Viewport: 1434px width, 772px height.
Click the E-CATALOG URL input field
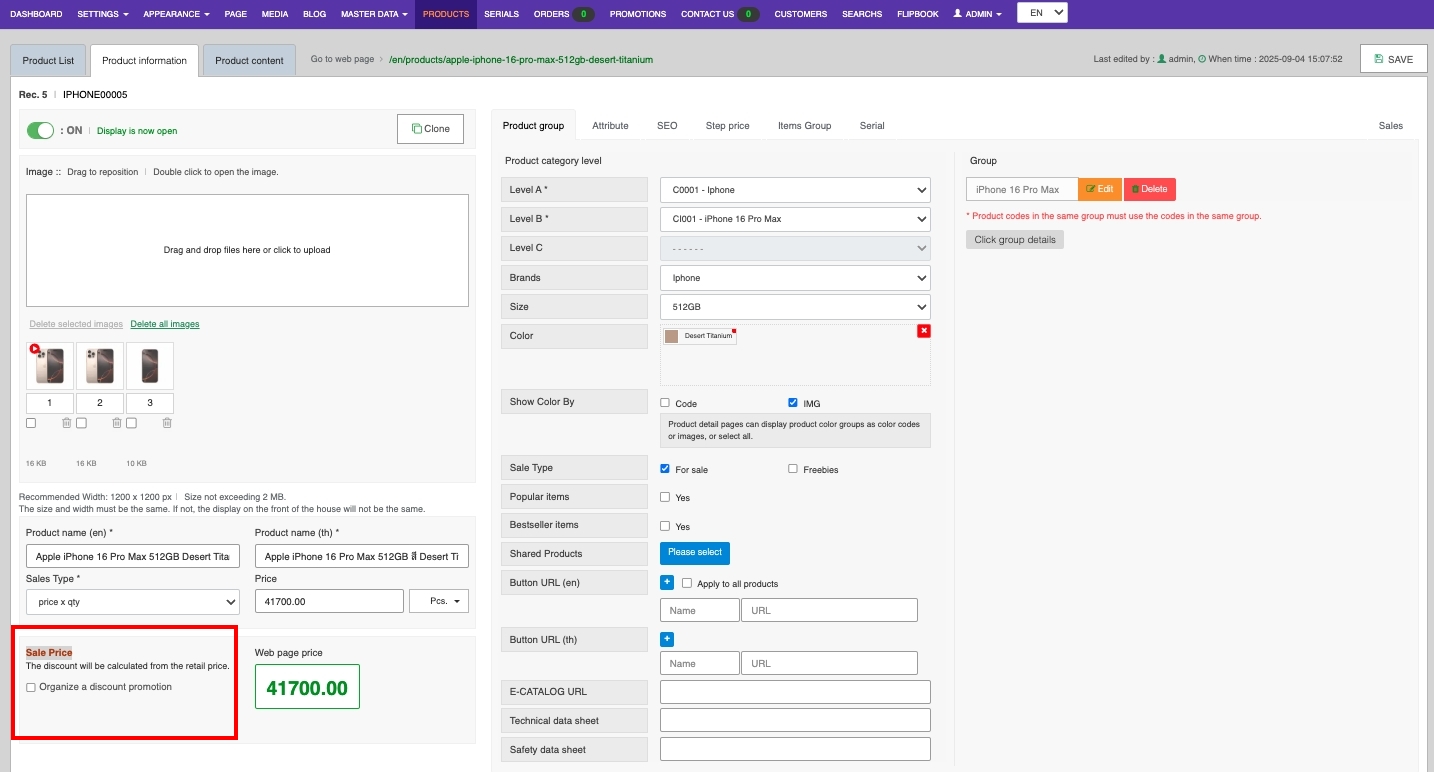pos(795,692)
